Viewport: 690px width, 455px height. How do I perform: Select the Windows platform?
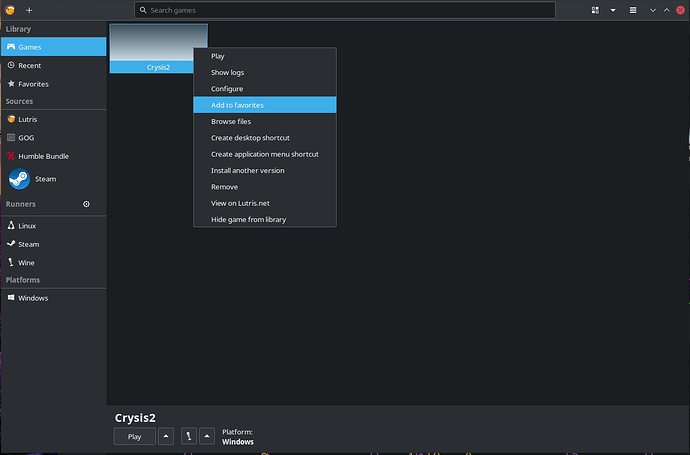[x=54, y=298]
